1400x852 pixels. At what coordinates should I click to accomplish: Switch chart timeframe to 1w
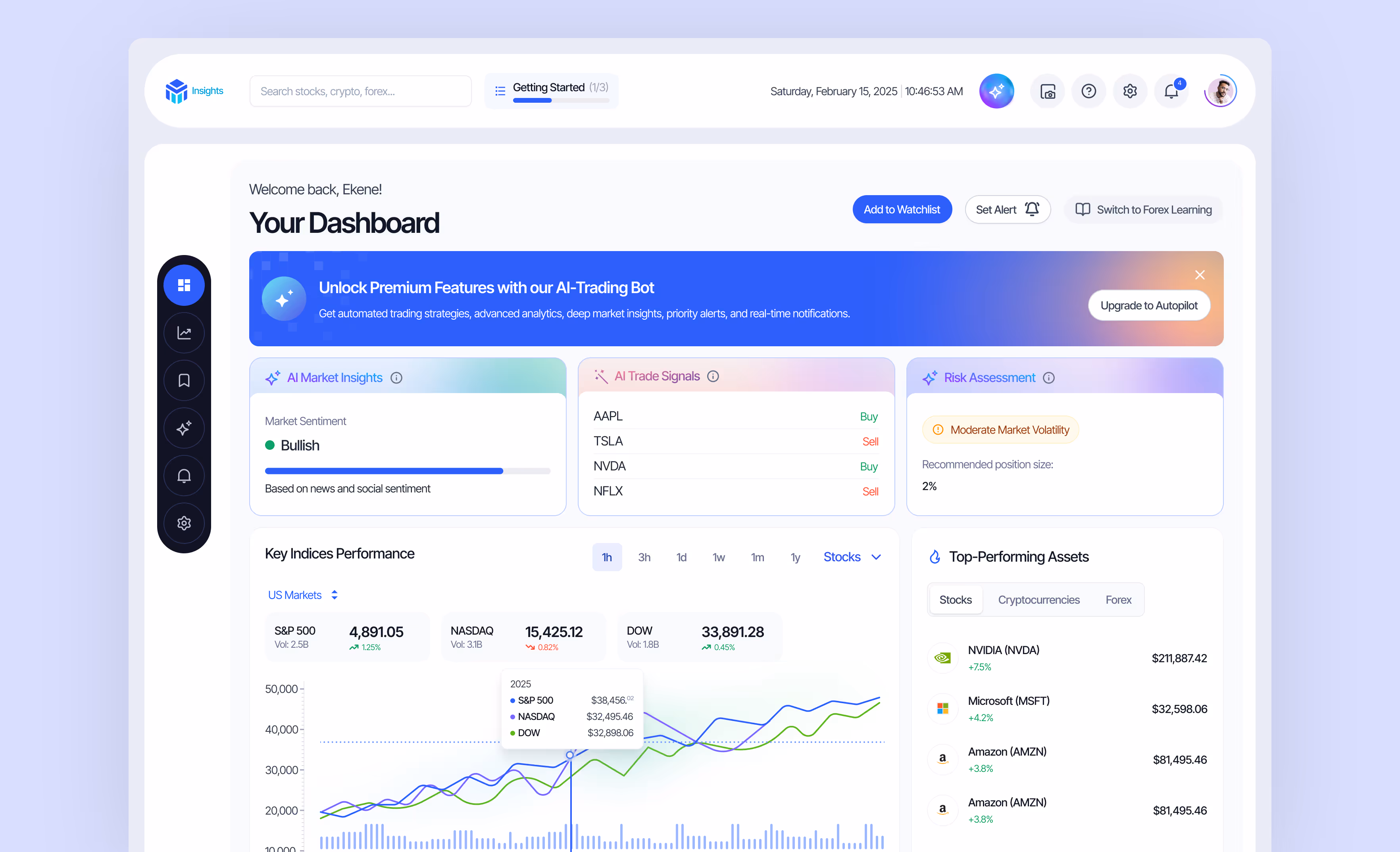click(718, 557)
